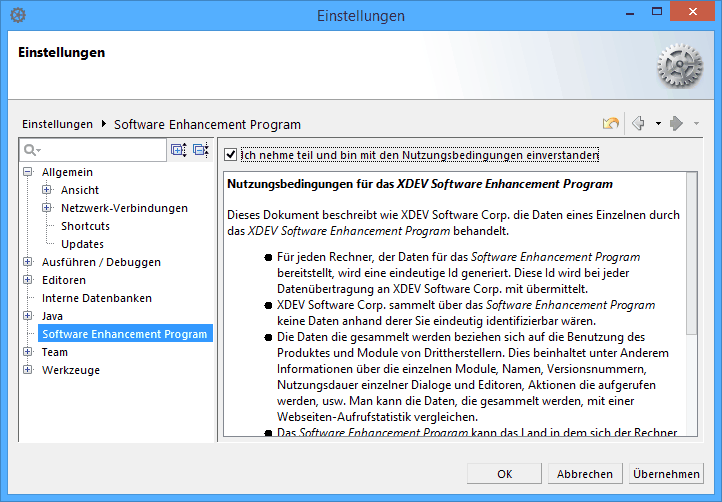Collapse the Allgemein tree node
The height and width of the screenshot is (502, 722).
[x=28, y=172]
